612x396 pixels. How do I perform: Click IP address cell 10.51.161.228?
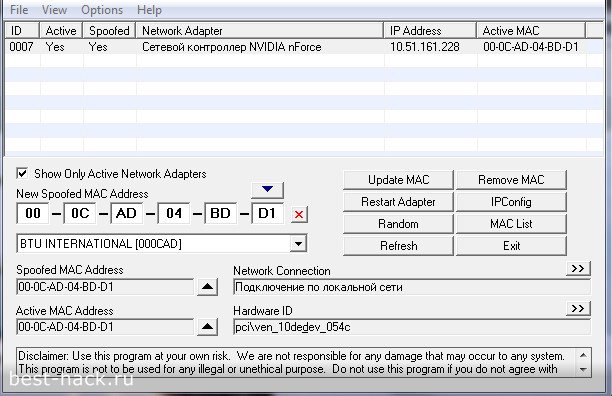tap(425, 47)
